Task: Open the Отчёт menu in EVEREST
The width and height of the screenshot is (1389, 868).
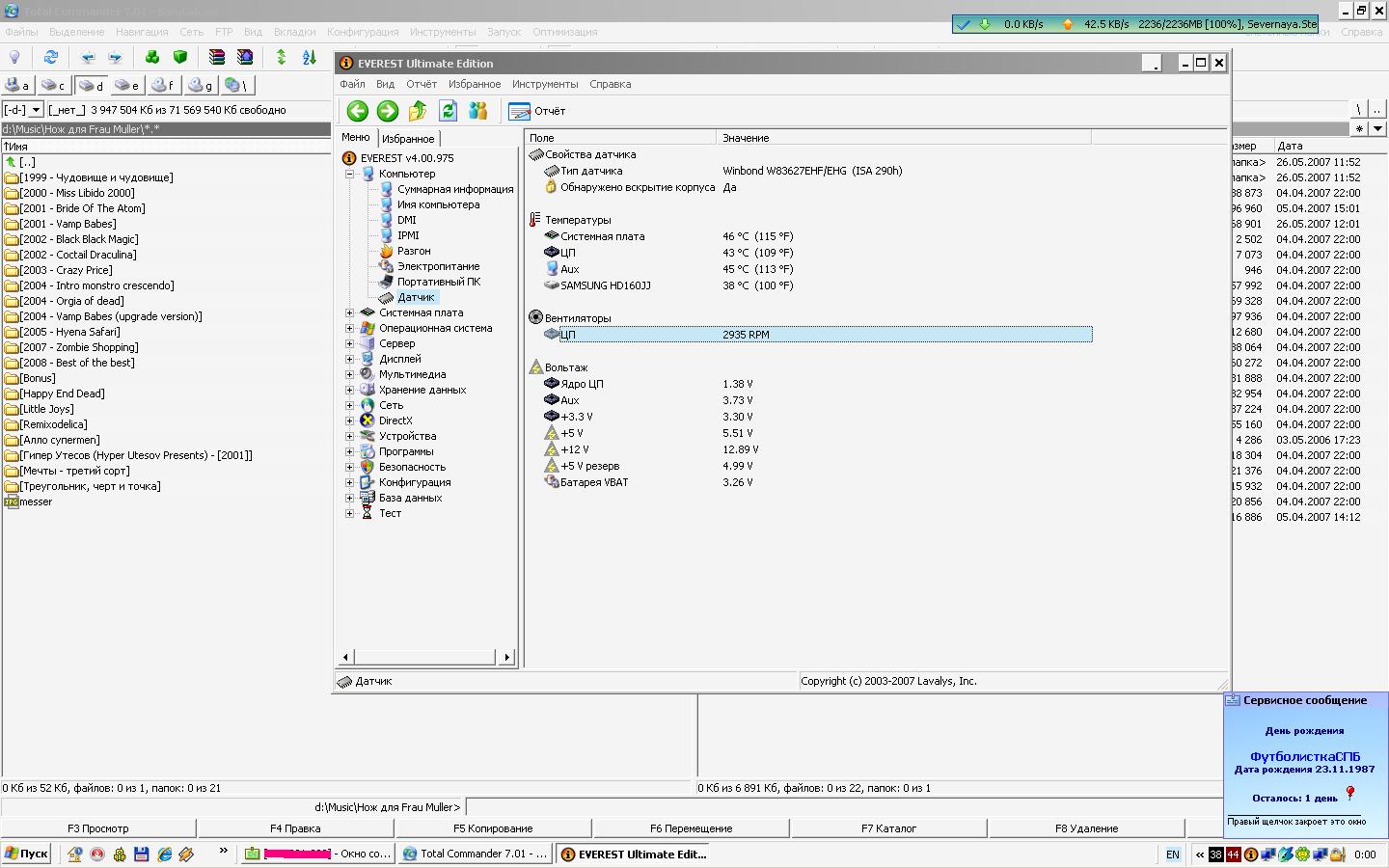Action: (422, 84)
